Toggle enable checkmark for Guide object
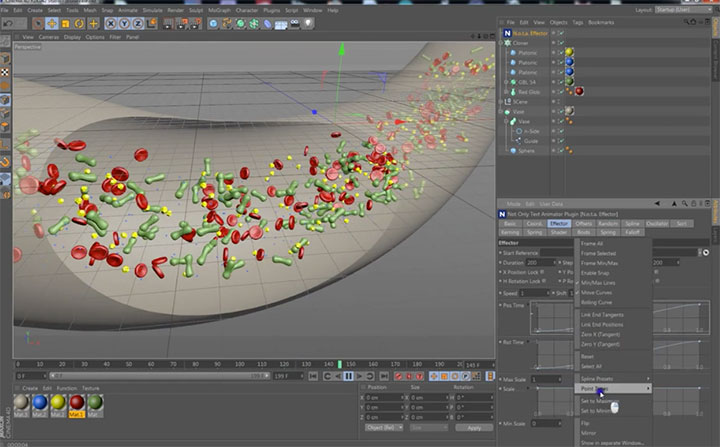720x447 pixels. (561, 141)
